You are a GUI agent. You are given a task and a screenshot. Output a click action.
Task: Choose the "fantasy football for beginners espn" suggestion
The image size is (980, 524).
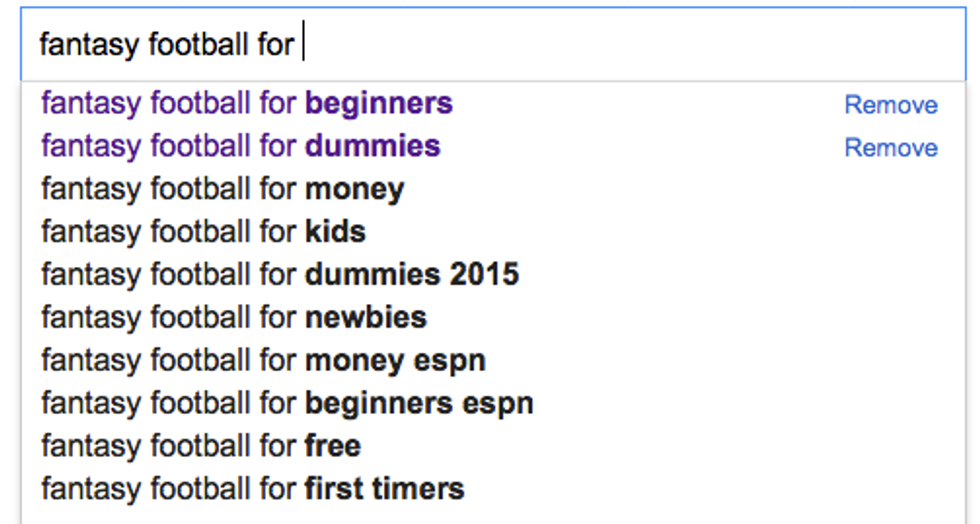coord(287,404)
